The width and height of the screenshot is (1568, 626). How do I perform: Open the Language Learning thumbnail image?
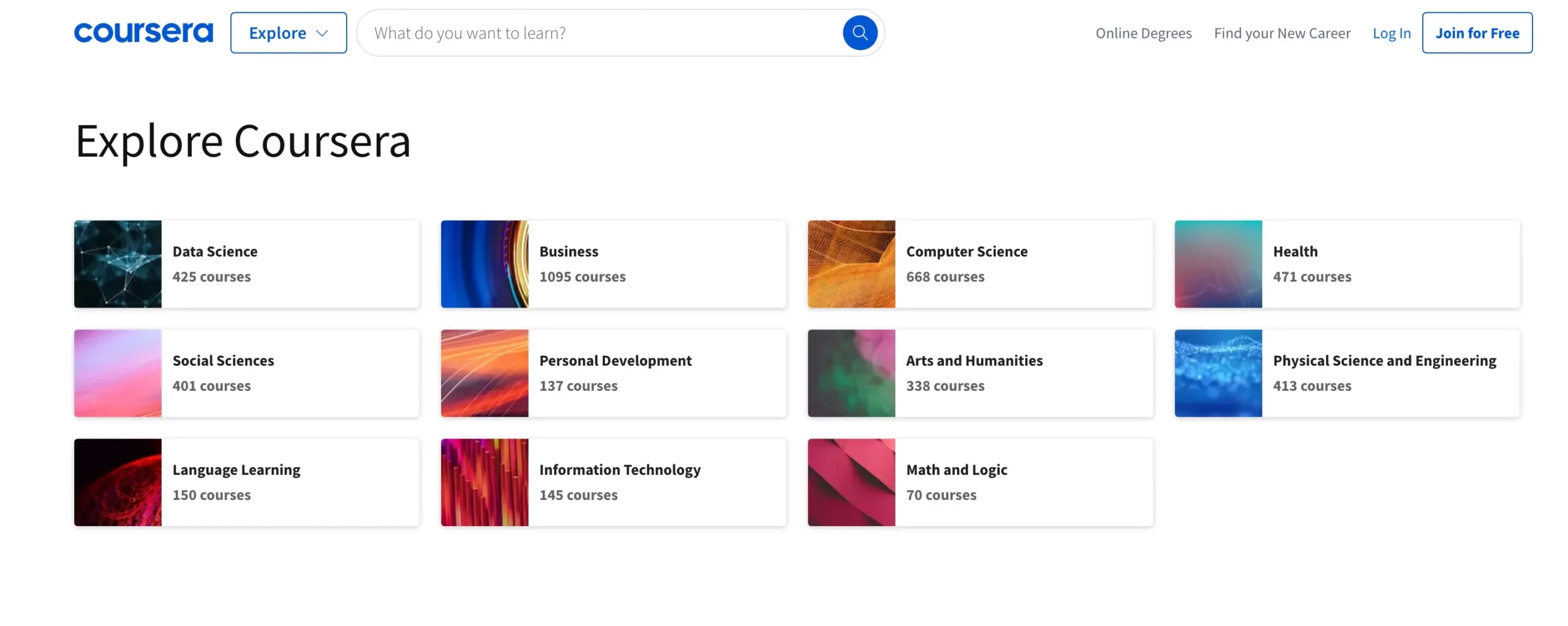click(x=118, y=481)
